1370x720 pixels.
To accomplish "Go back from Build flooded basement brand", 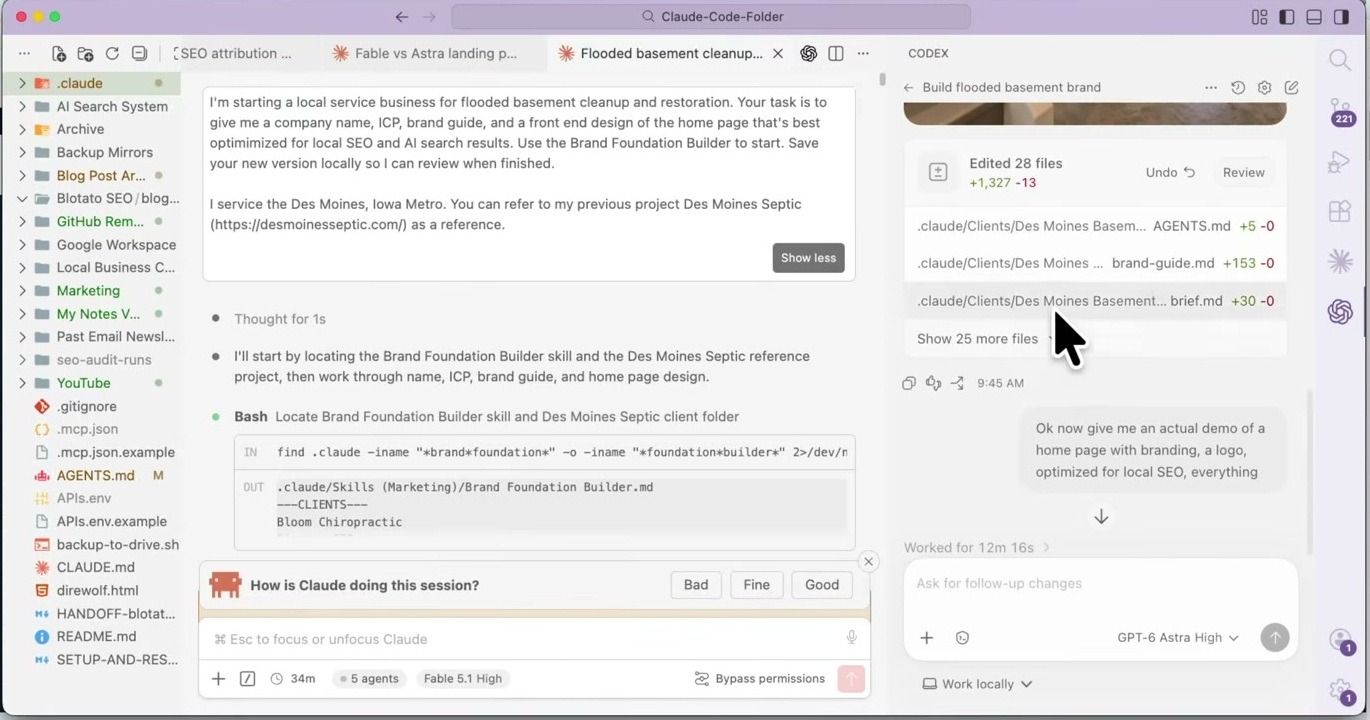I will point(909,88).
